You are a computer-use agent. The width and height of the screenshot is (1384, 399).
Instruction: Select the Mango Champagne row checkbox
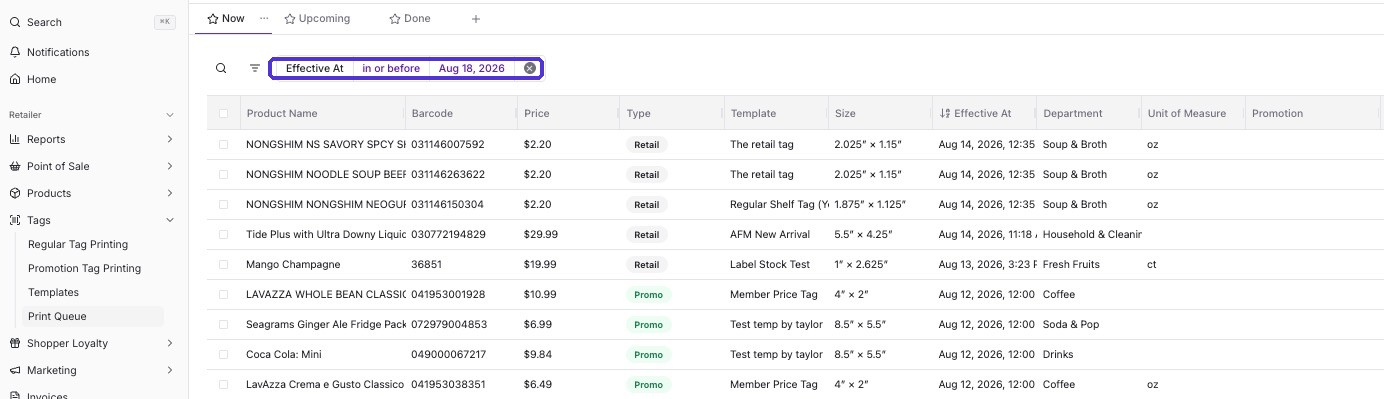[x=223, y=264]
